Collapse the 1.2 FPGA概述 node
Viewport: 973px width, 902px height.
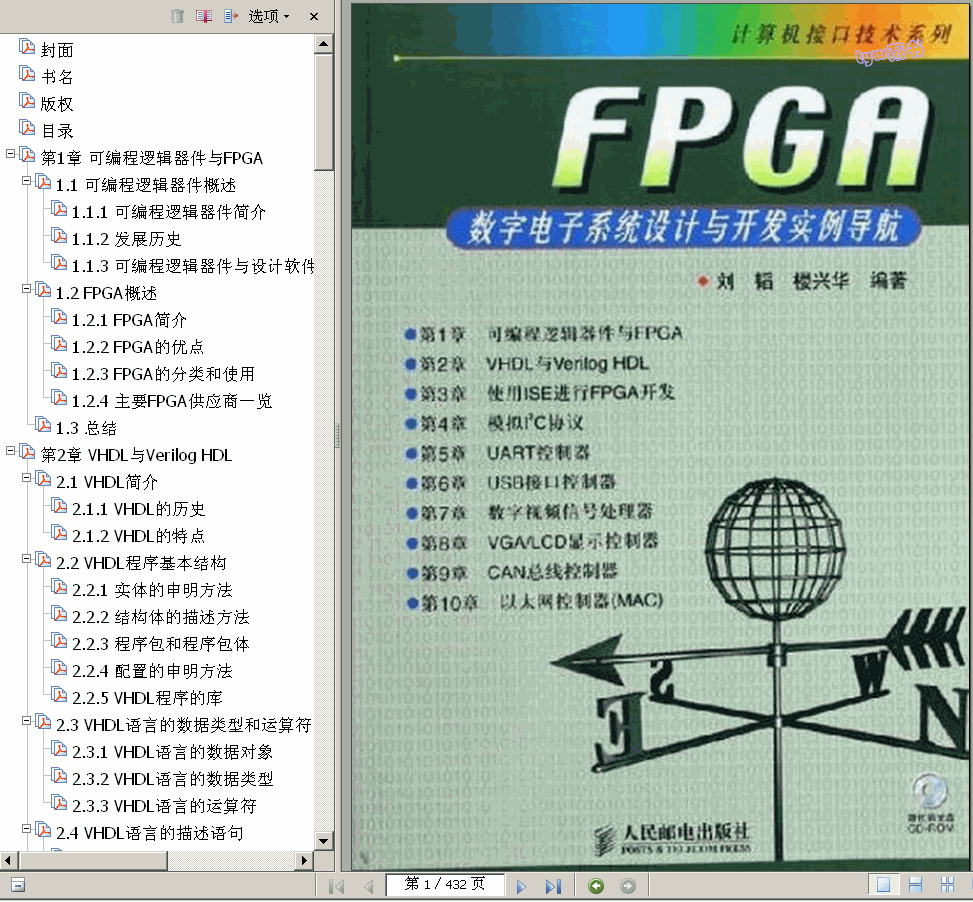tap(26, 288)
